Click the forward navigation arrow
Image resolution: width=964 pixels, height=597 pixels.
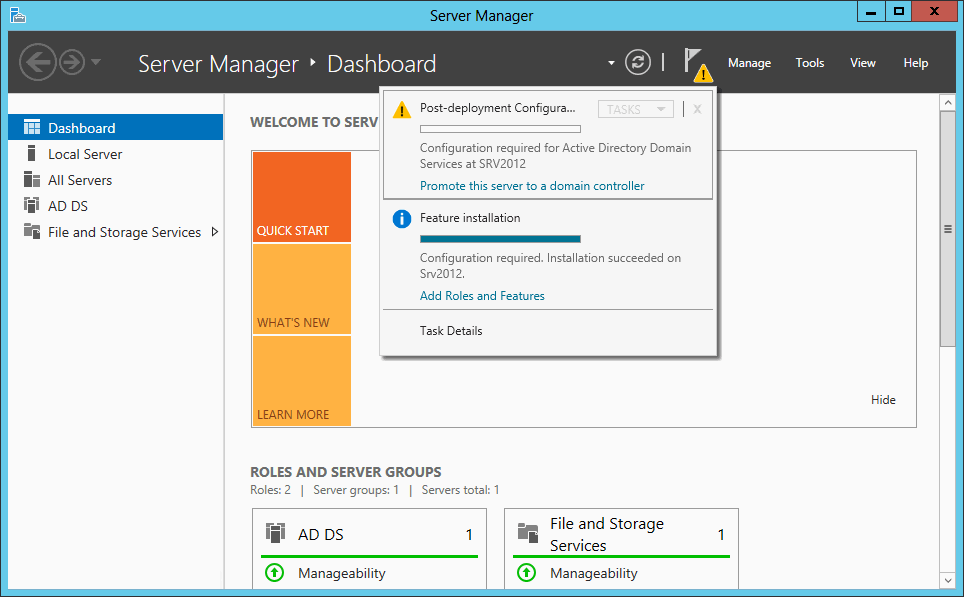pyautogui.click(x=73, y=62)
